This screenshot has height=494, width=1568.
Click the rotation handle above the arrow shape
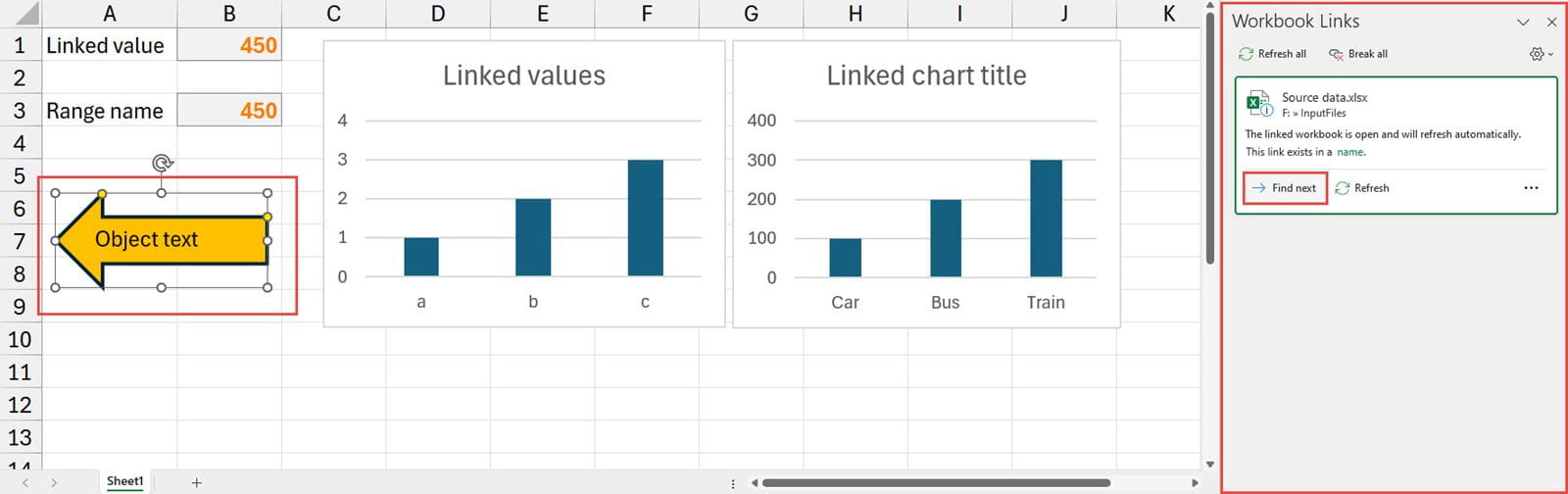coord(162,163)
